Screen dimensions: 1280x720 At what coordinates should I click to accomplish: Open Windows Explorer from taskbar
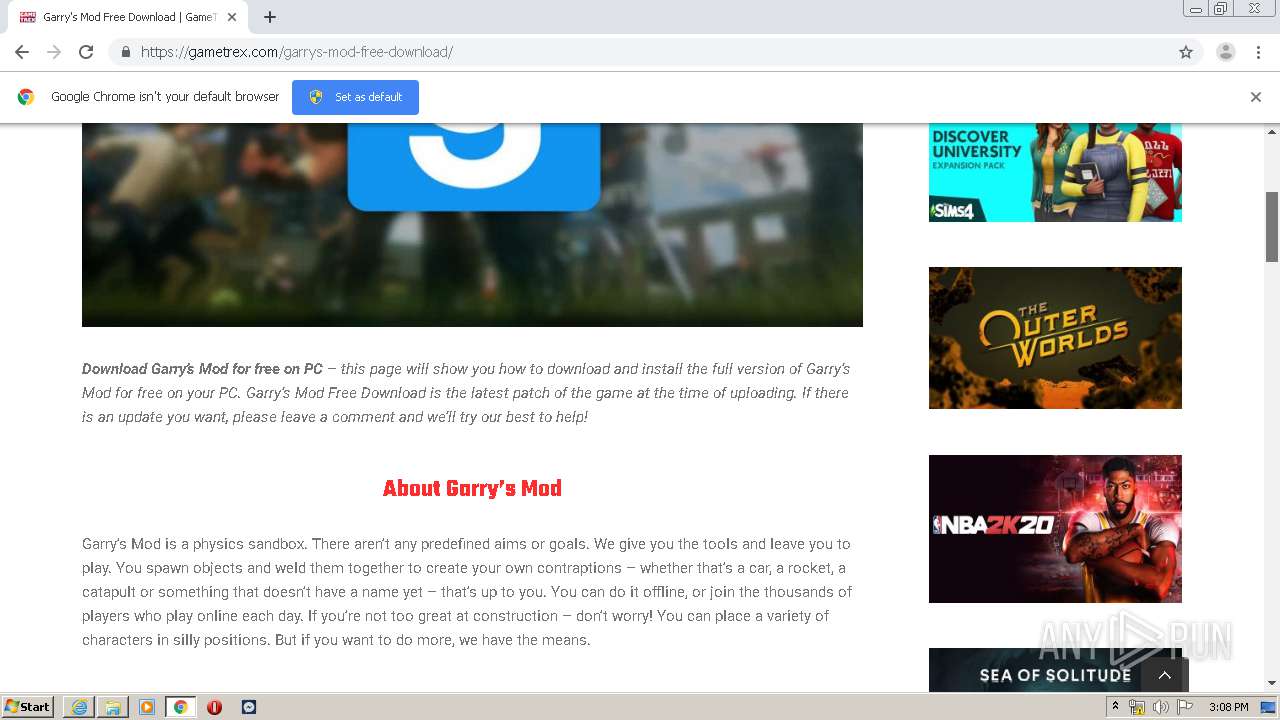point(113,707)
